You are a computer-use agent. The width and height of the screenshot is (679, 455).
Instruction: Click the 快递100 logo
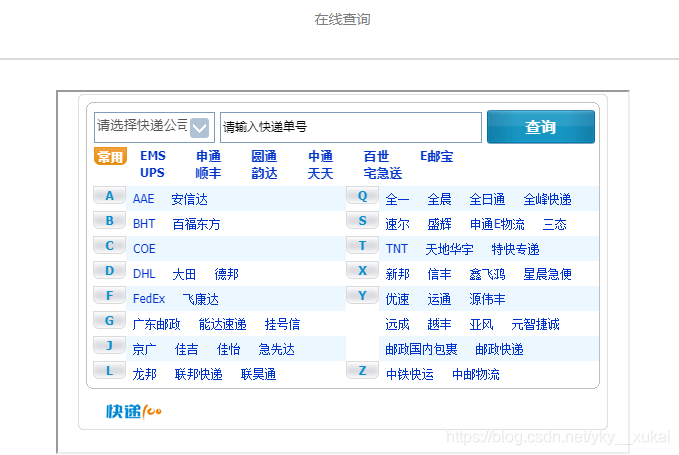(134, 411)
